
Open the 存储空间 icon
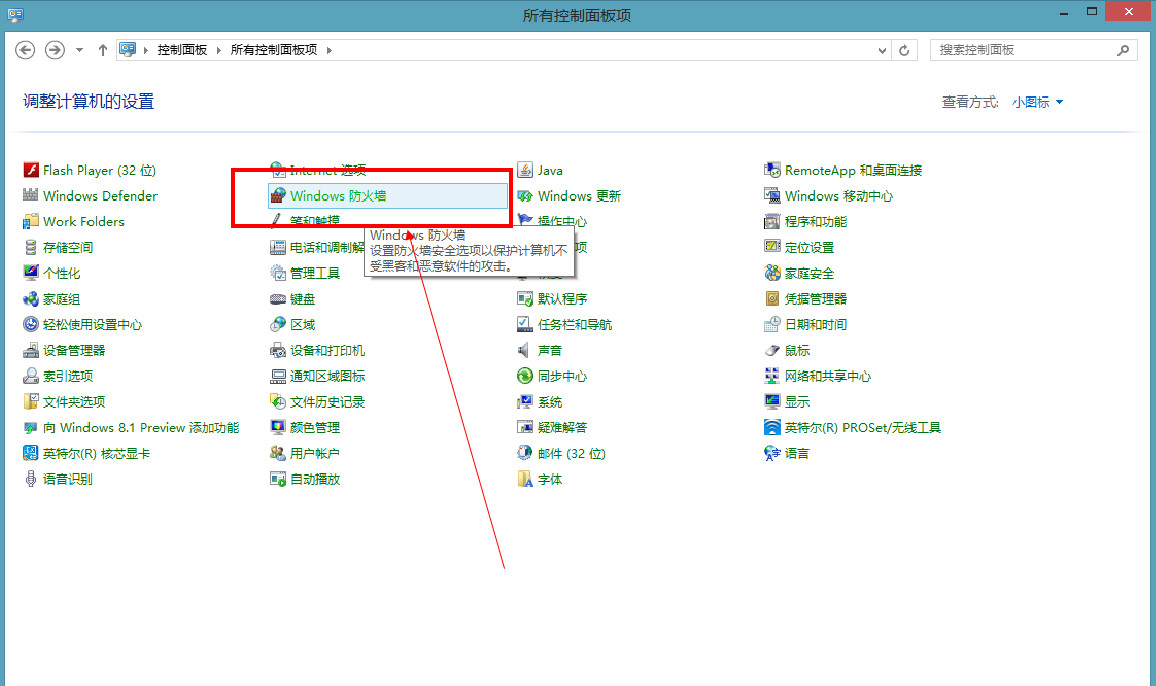[31, 247]
